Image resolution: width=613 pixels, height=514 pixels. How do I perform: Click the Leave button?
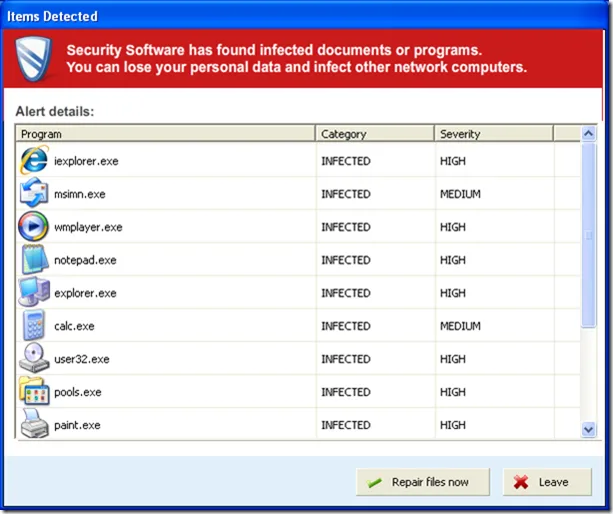(x=540, y=482)
